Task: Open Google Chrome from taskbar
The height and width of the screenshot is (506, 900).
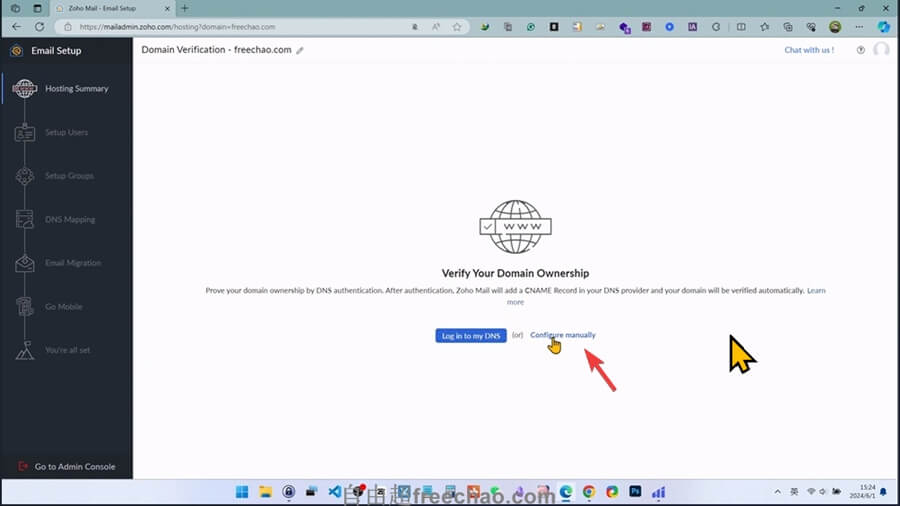Action: [589, 492]
